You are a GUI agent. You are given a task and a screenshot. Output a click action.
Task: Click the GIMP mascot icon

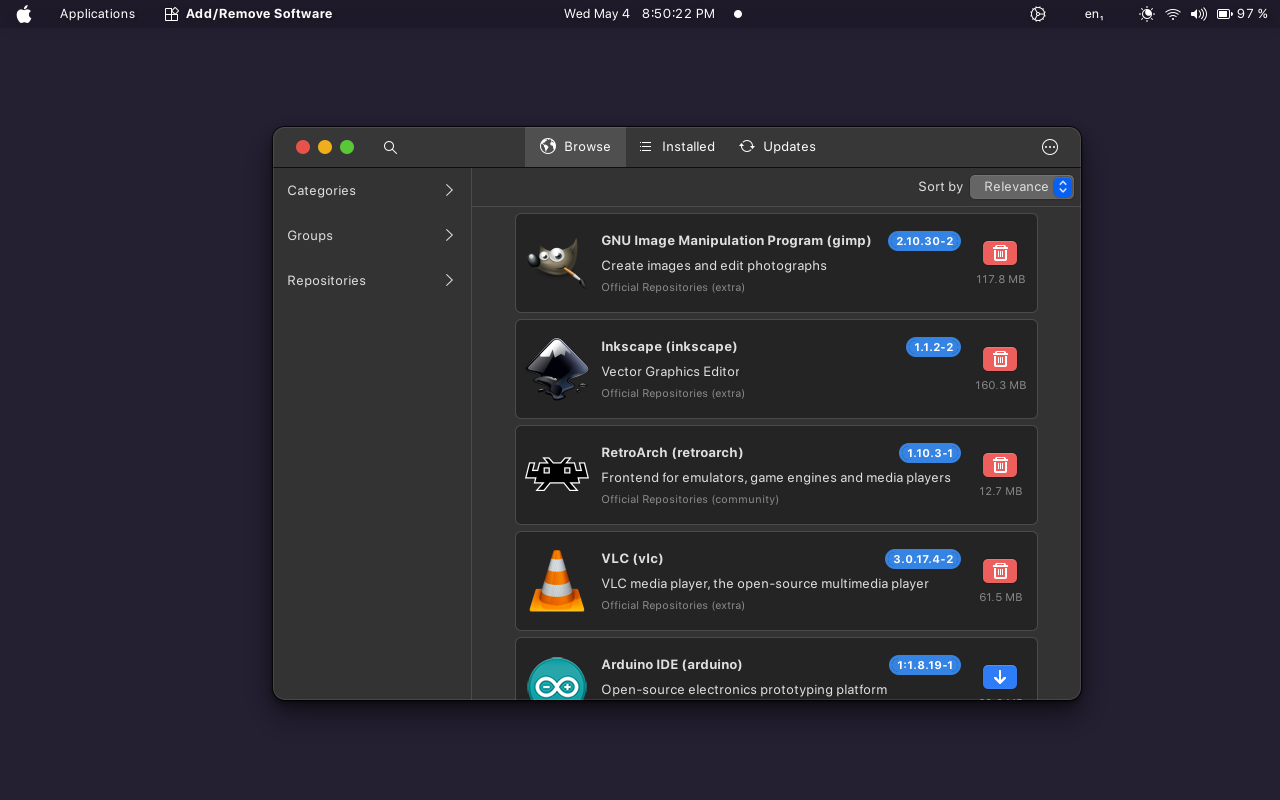[x=557, y=263]
